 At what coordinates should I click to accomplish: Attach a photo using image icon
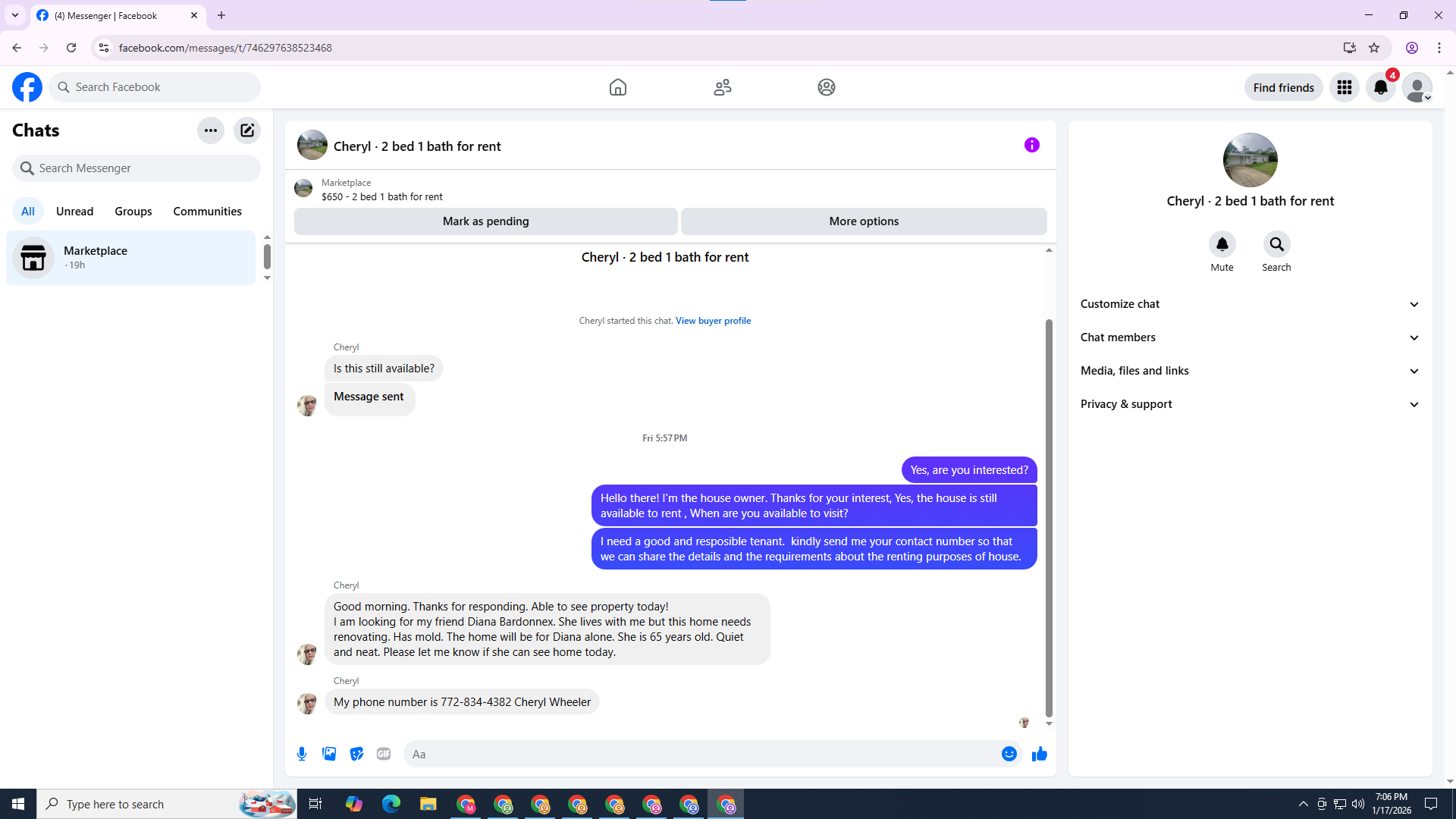(329, 754)
